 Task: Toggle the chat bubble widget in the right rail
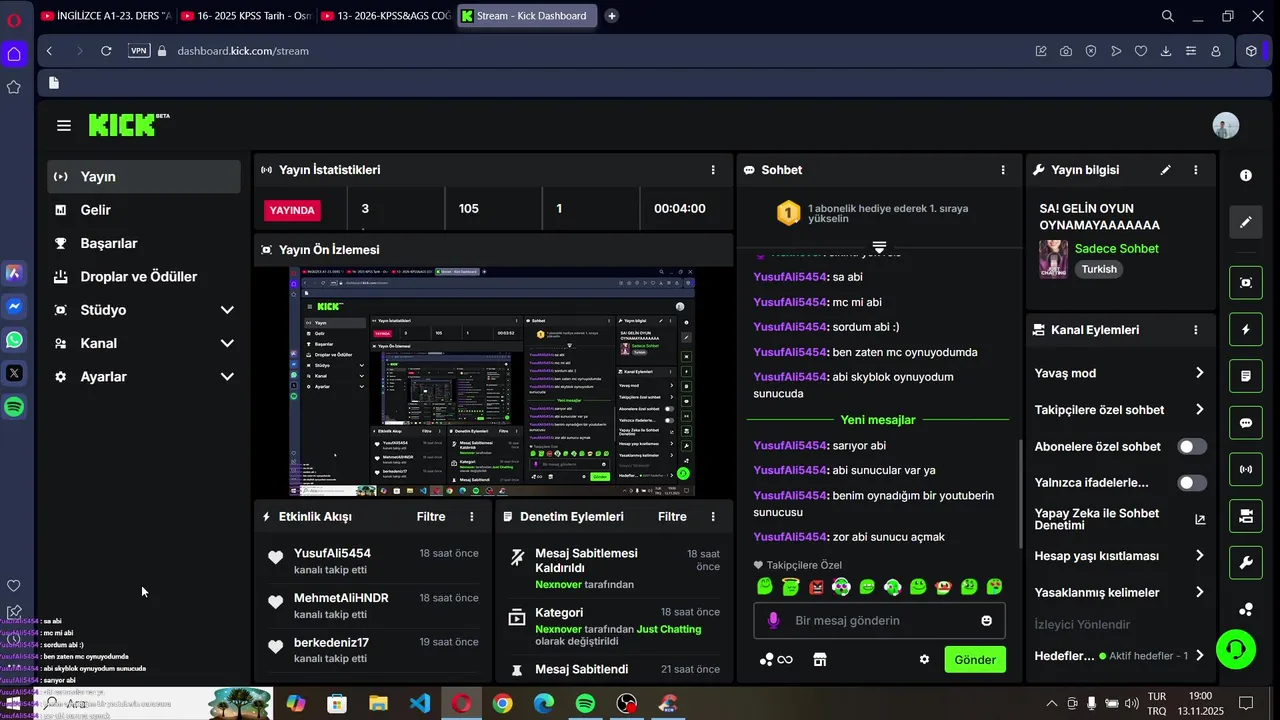point(1246,423)
